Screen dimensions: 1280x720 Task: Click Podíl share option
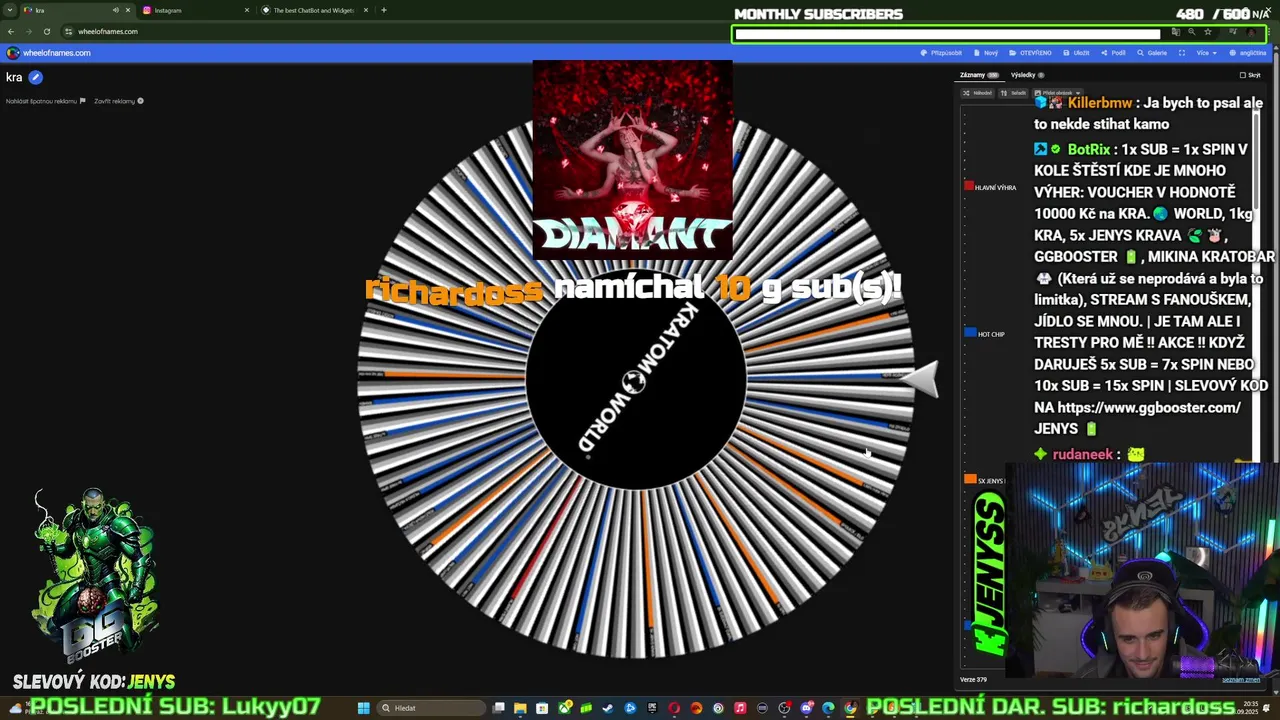coord(1113,53)
